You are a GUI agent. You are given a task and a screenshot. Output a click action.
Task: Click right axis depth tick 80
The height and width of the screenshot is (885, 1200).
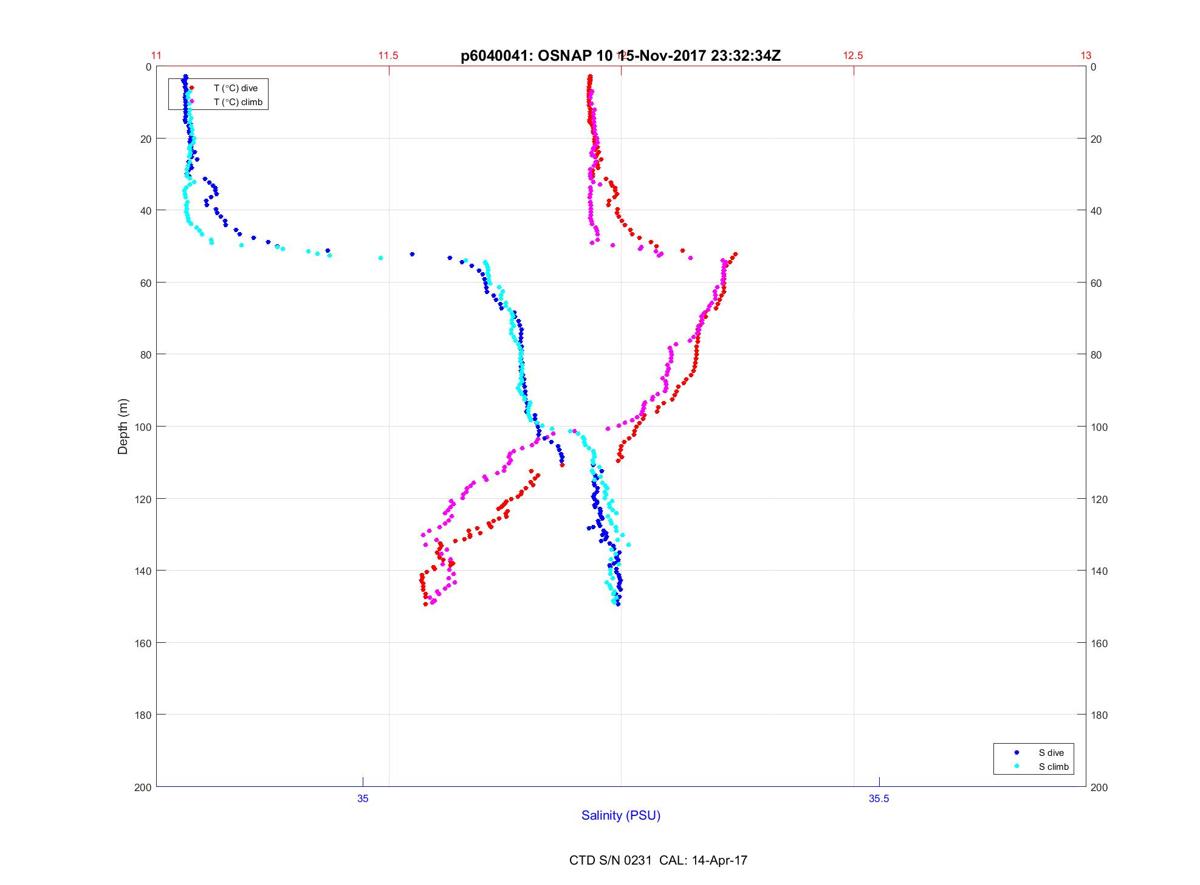click(1098, 355)
